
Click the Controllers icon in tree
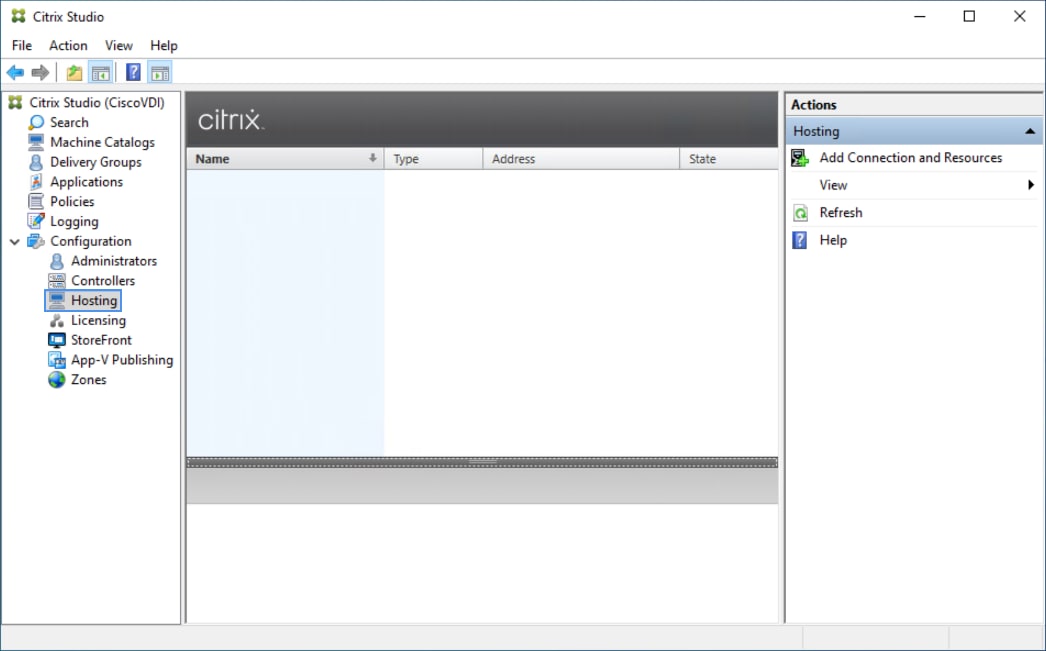(57, 281)
